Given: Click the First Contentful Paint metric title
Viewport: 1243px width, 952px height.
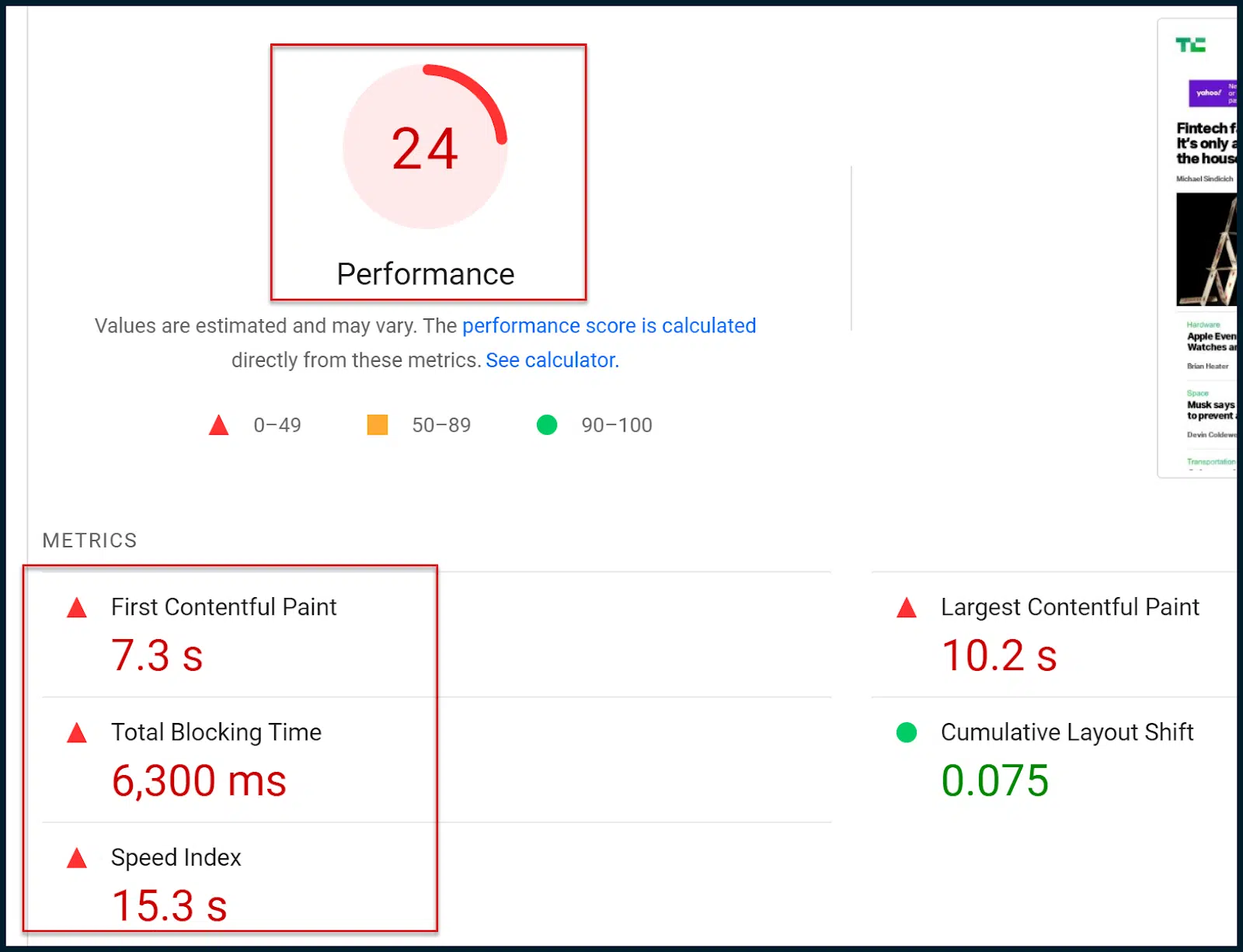Looking at the screenshot, I should pos(224,607).
